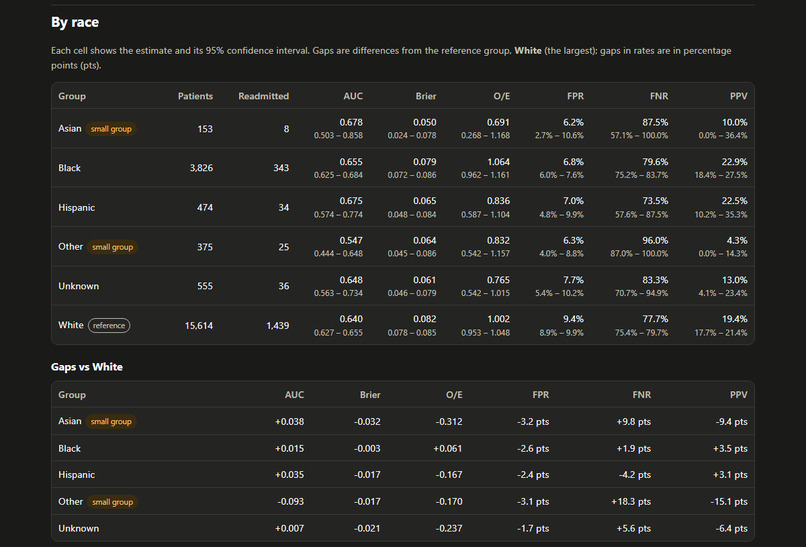Image resolution: width=806 pixels, height=547 pixels.
Task: Click the Other FNR gap "+18.3 pts"
Action: [x=631, y=502]
